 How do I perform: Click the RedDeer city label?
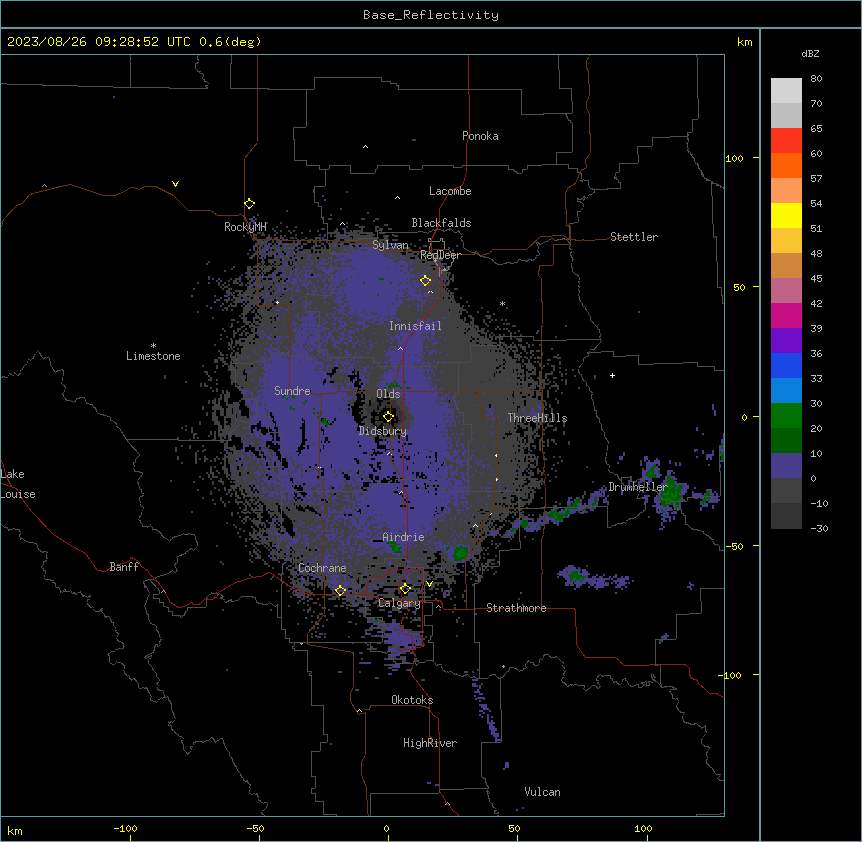(440, 255)
